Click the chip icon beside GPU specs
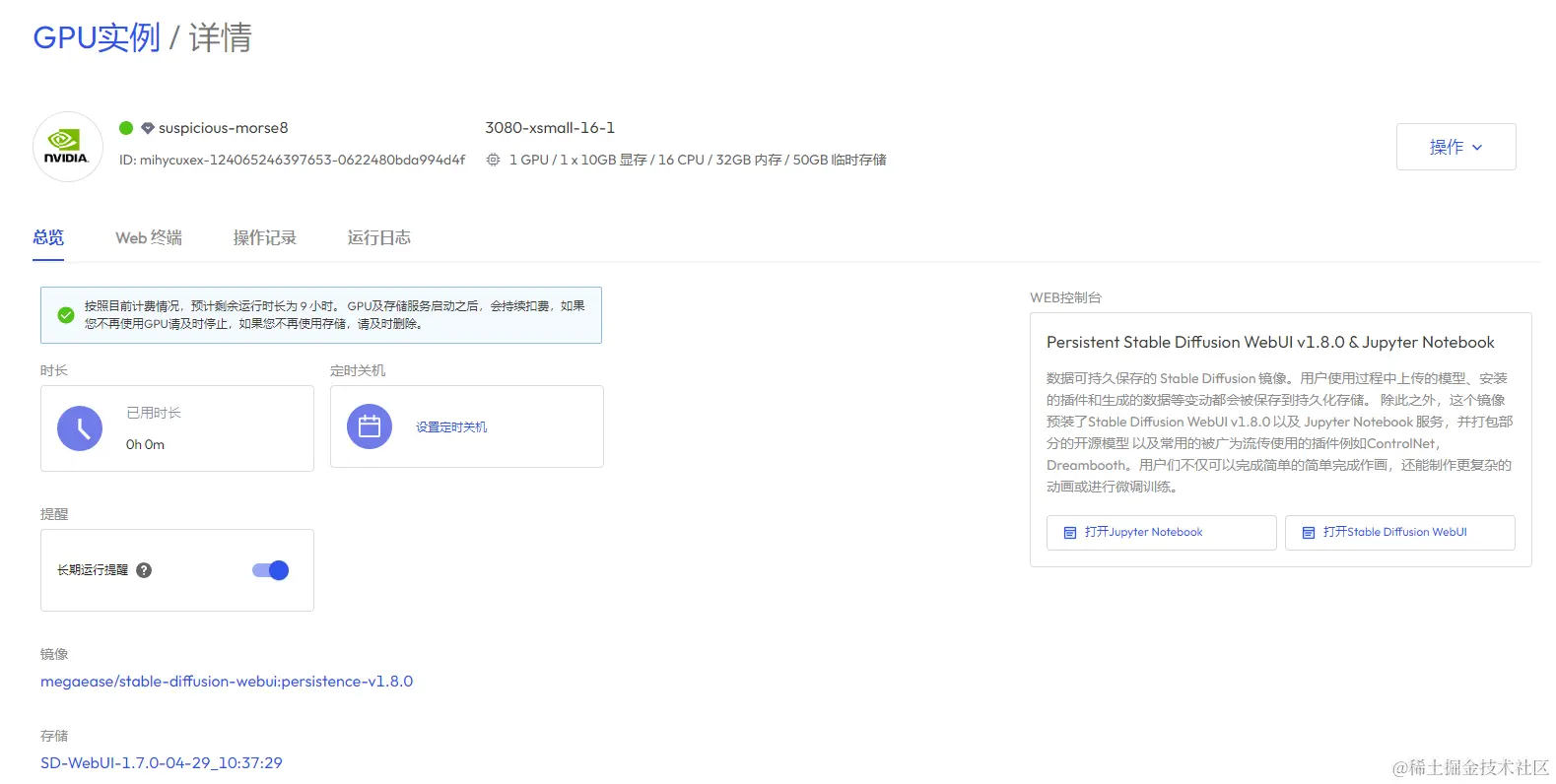This screenshot has width=1556, height=784. (493, 160)
